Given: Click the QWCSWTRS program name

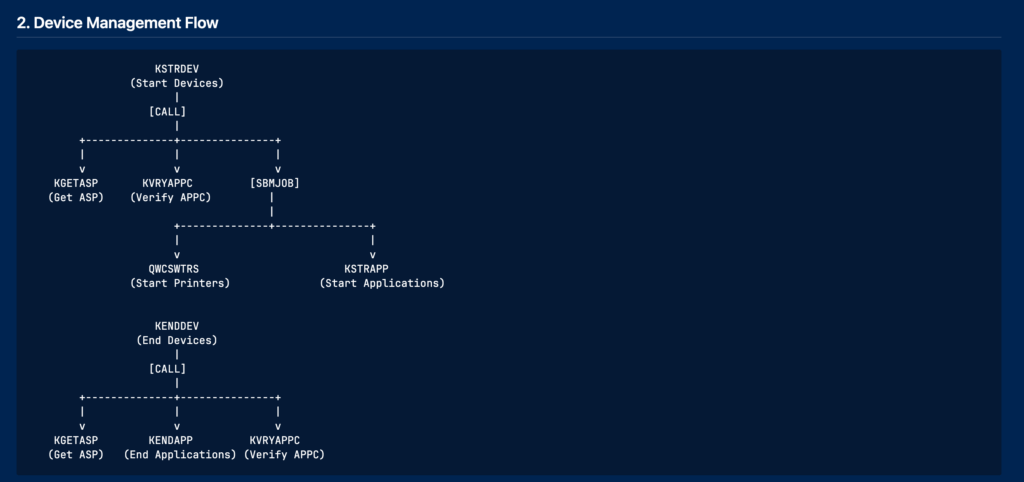Looking at the screenshot, I should [174, 269].
